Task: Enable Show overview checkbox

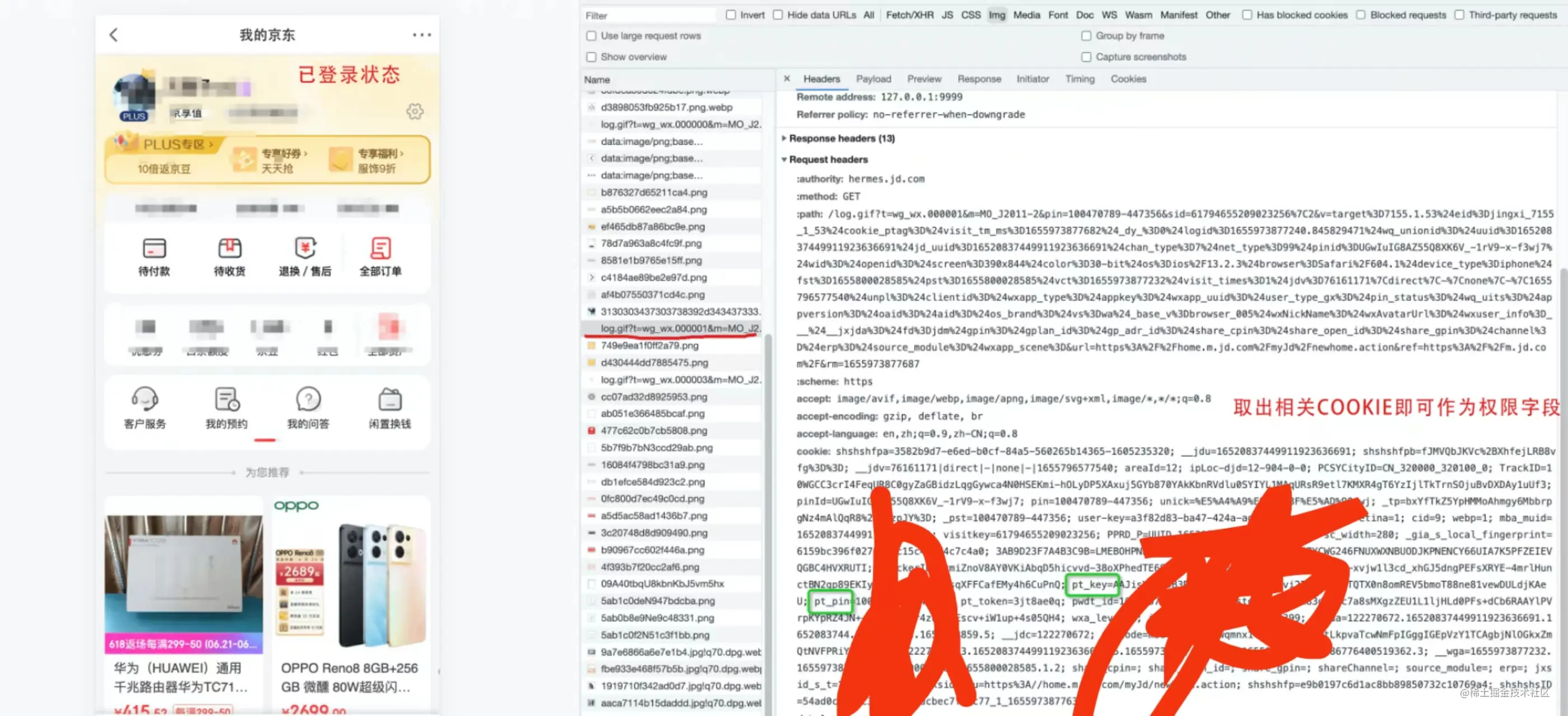Action: pos(591,57)
